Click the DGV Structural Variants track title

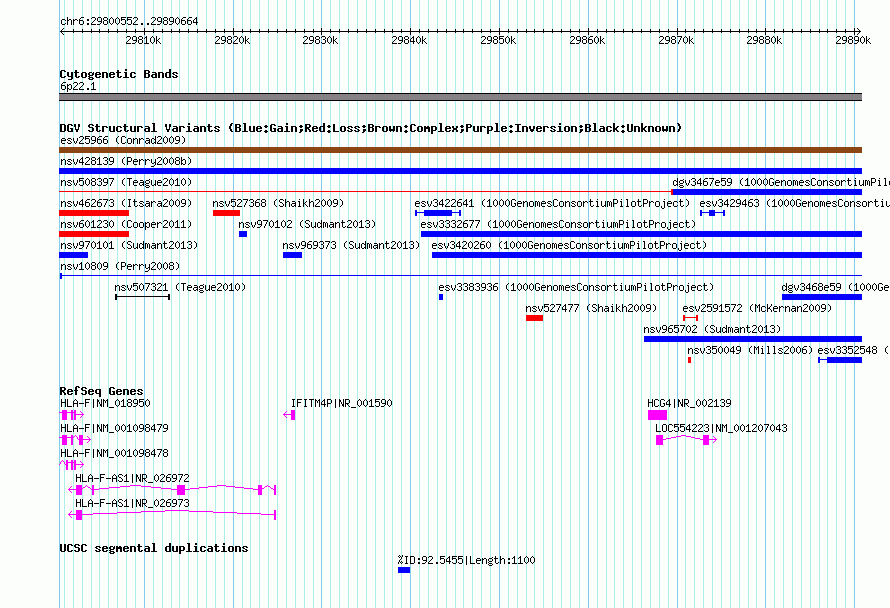[371, 128]
